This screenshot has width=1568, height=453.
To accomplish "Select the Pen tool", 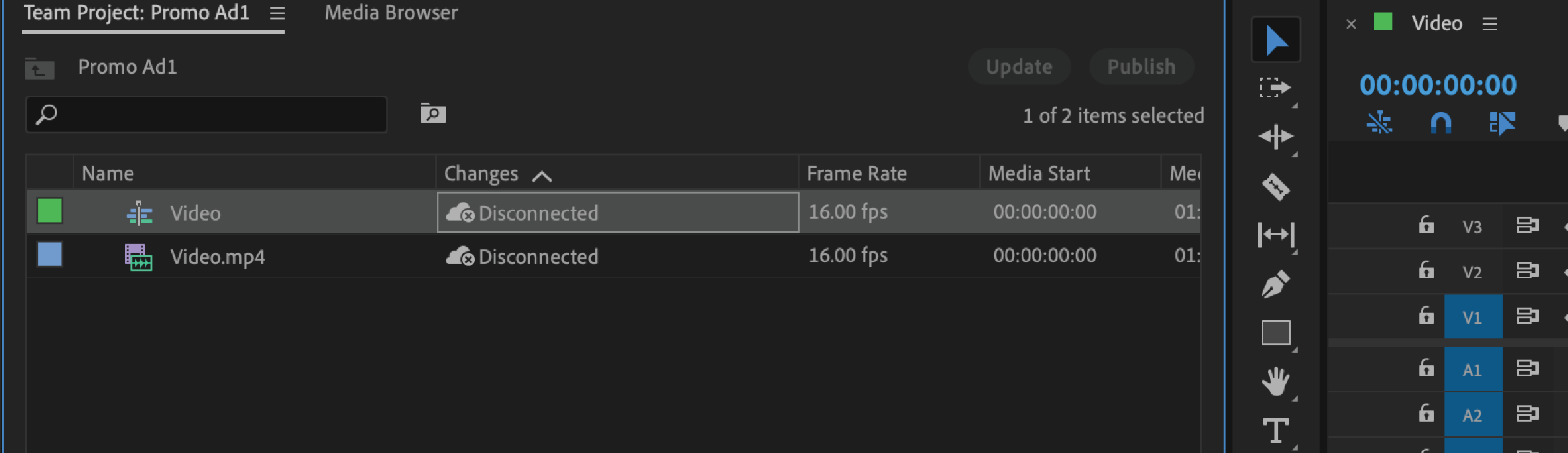I will [x=1276, y=284].
